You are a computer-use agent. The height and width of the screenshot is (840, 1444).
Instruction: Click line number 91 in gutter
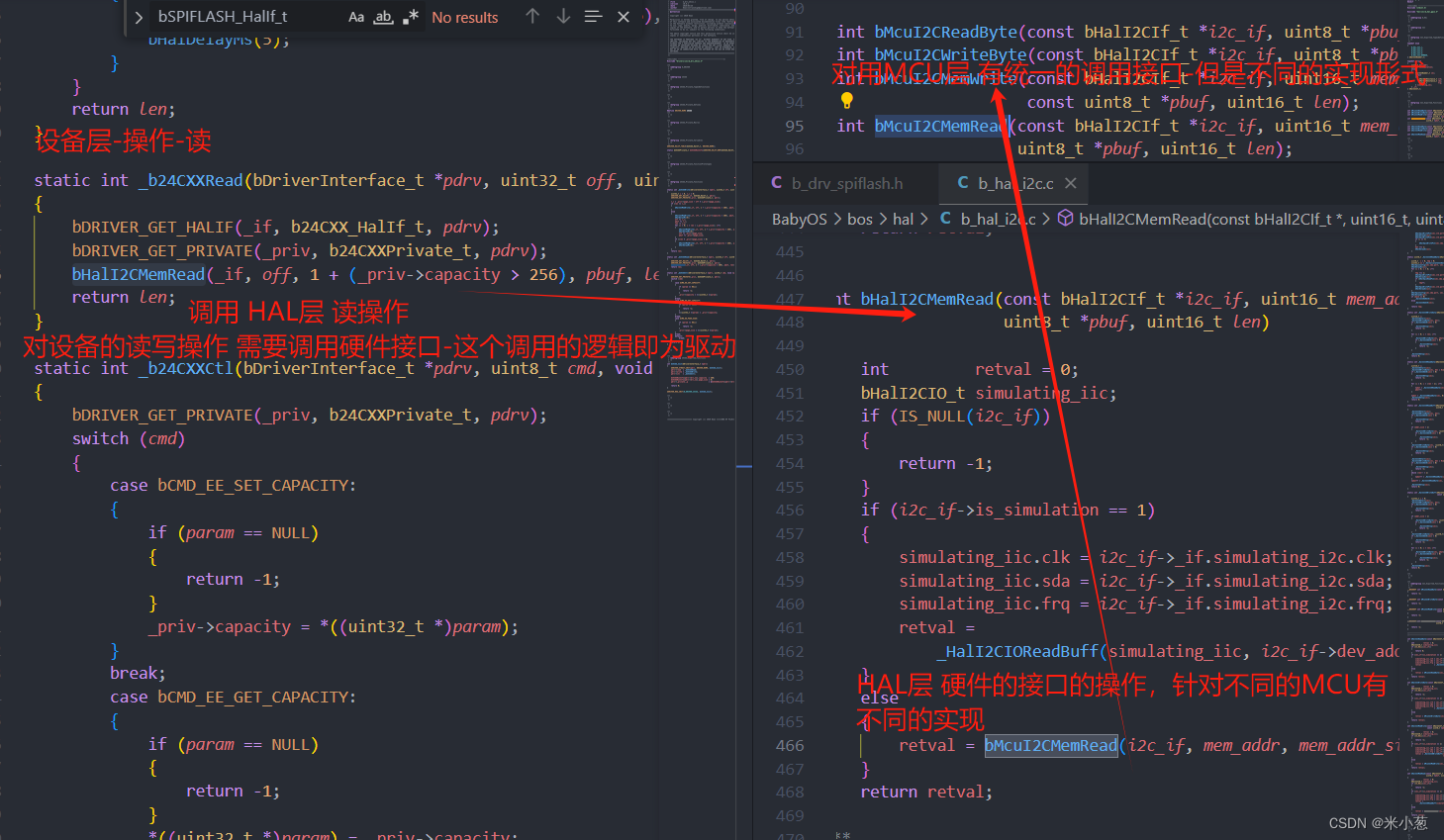[795, 32]
